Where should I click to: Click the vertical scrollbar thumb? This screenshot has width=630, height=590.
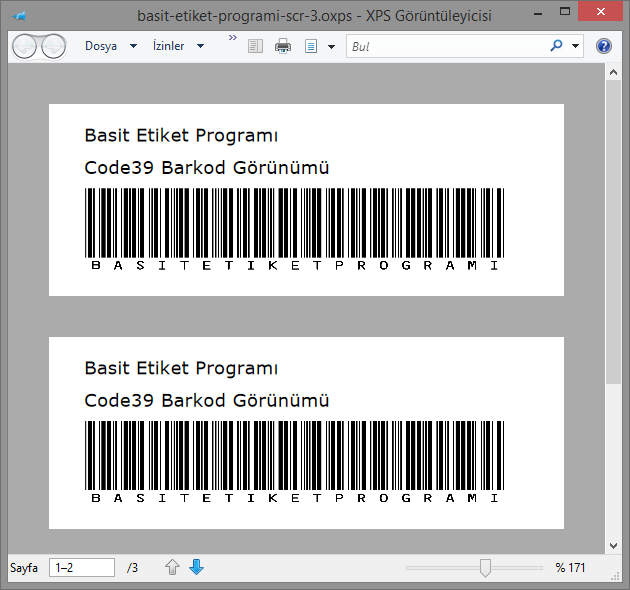tap(614, 232)
